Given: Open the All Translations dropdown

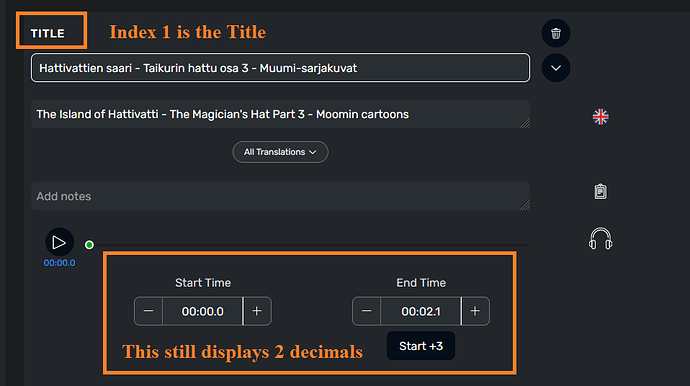Looking at the screenshot, I should point(280,152).
